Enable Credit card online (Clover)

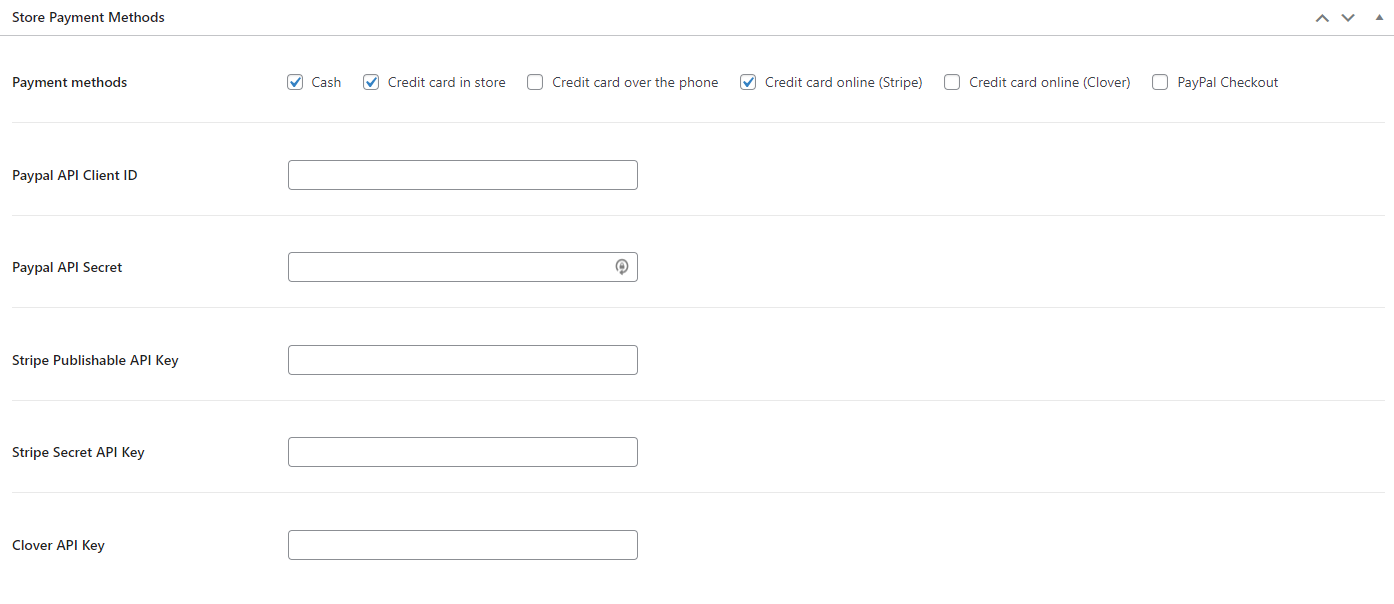pyautogui.click(x=953, y=82)
